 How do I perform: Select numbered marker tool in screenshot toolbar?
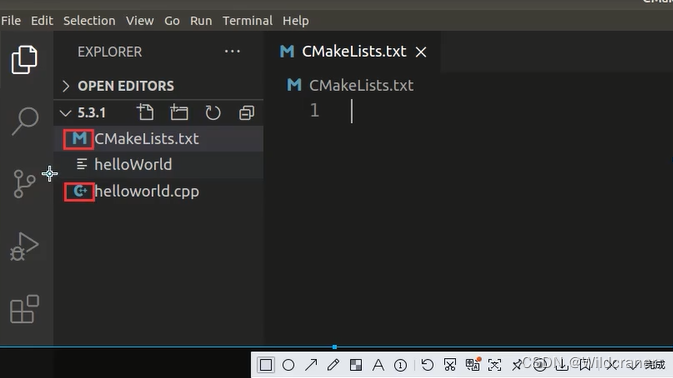(x=400, y=365)
